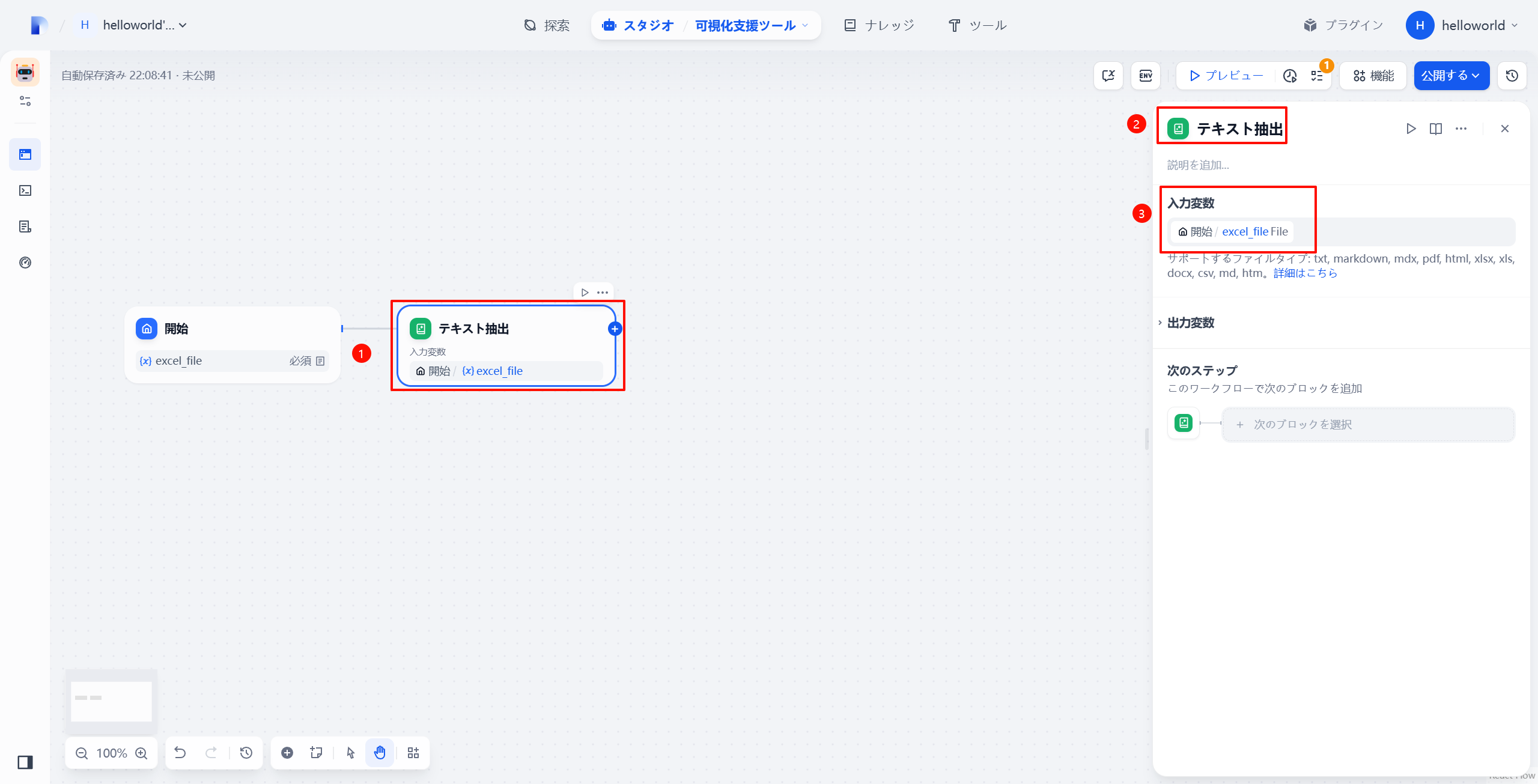
Task: Click the undo arrow icon
Action: click(180, 753)
